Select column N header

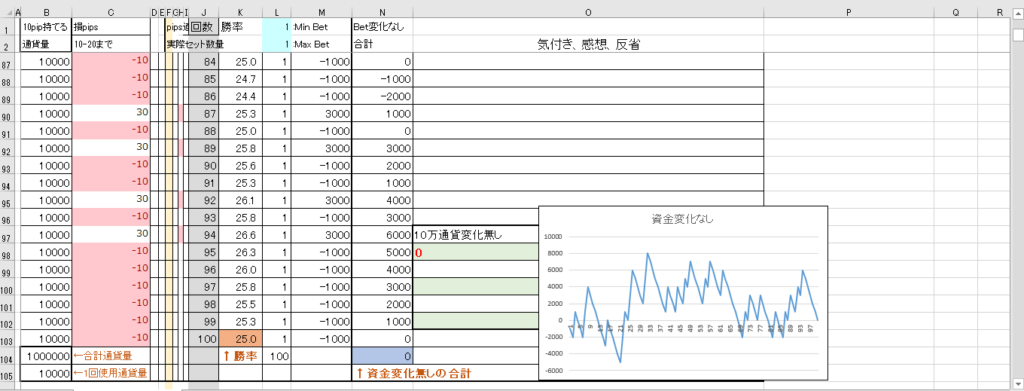pyautogui.click(x=382, y=12)
